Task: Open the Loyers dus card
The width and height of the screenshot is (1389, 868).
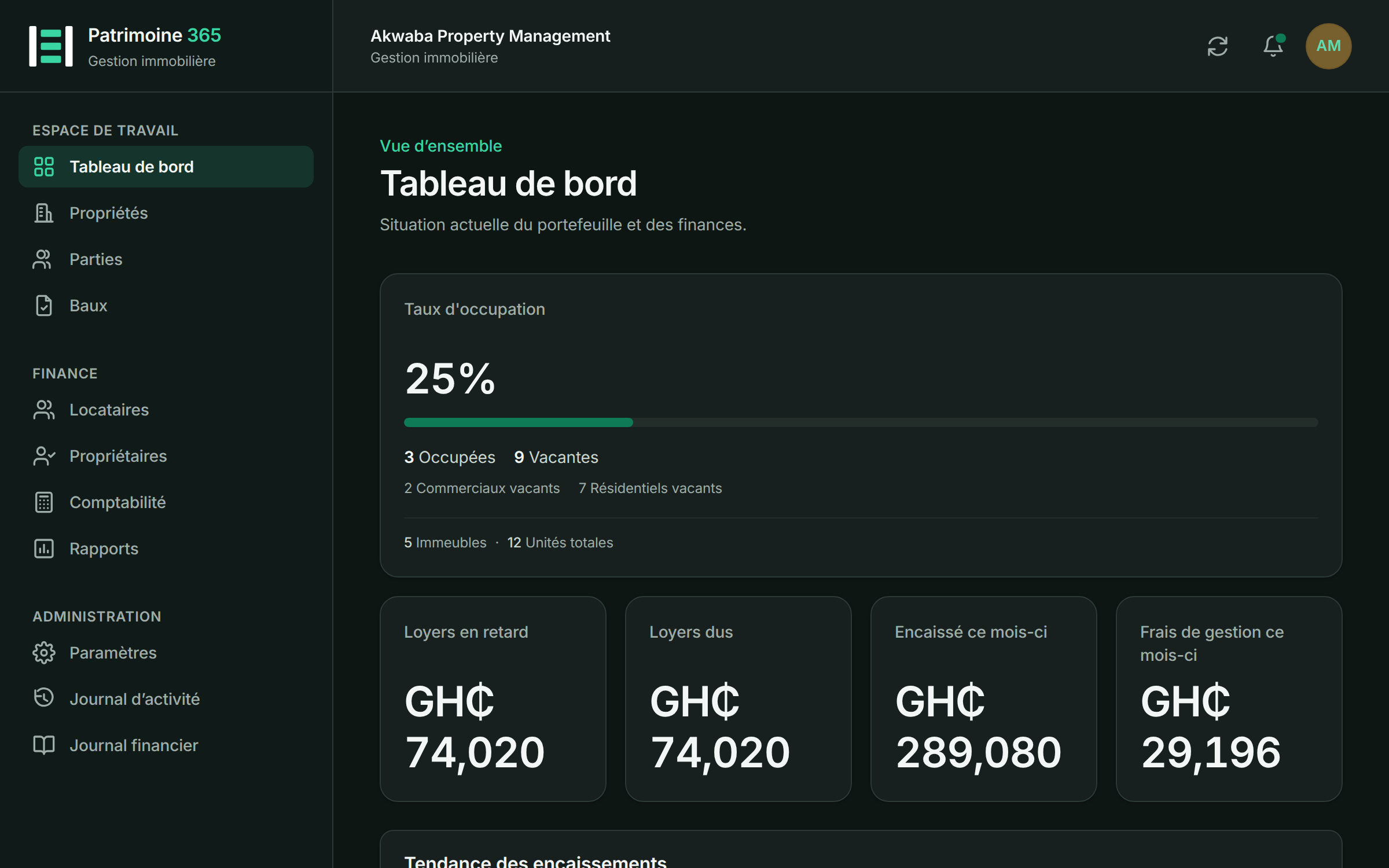Action: 738,699
